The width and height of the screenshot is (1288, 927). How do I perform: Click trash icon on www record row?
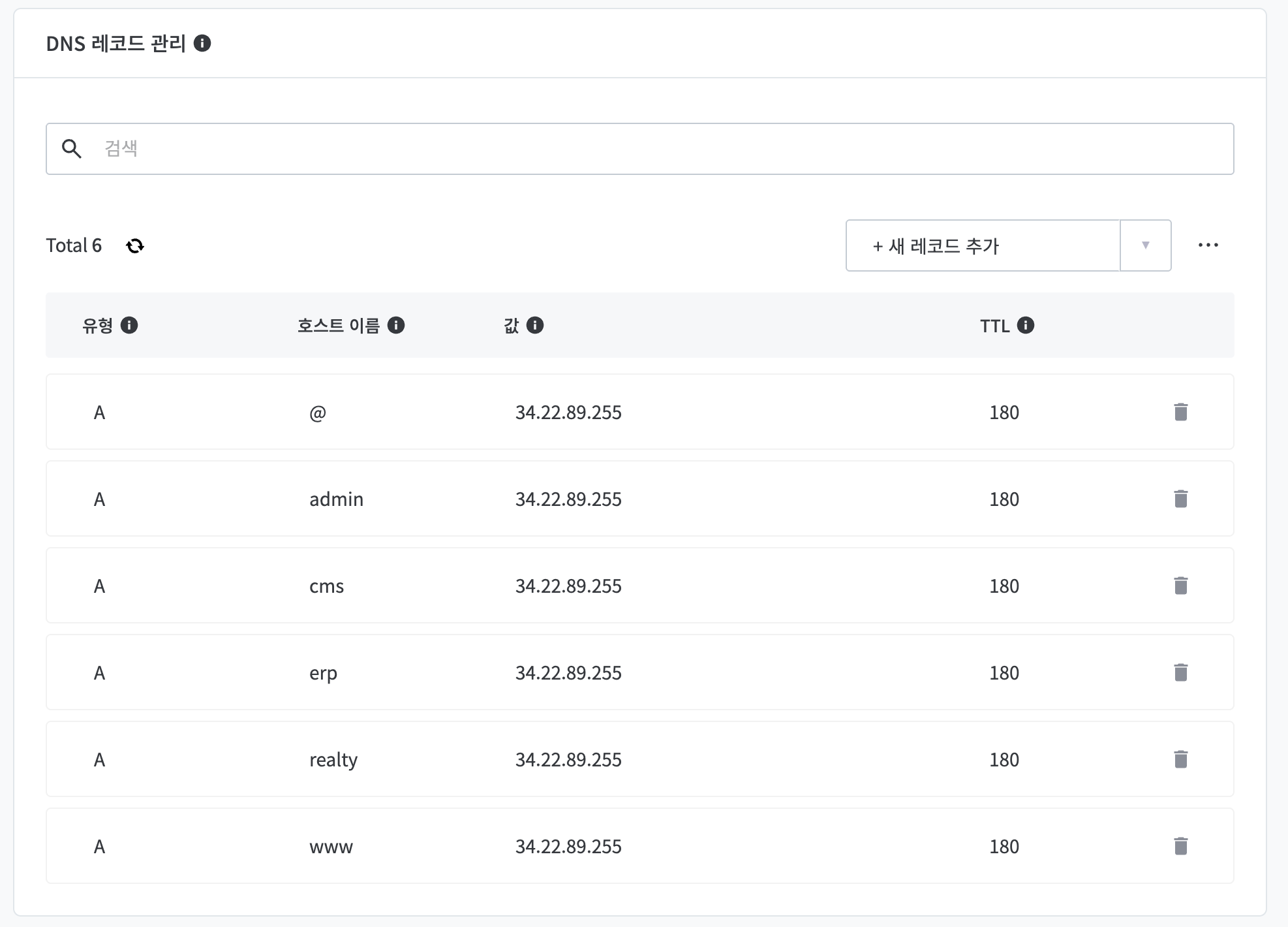(x=1180, y=846)
